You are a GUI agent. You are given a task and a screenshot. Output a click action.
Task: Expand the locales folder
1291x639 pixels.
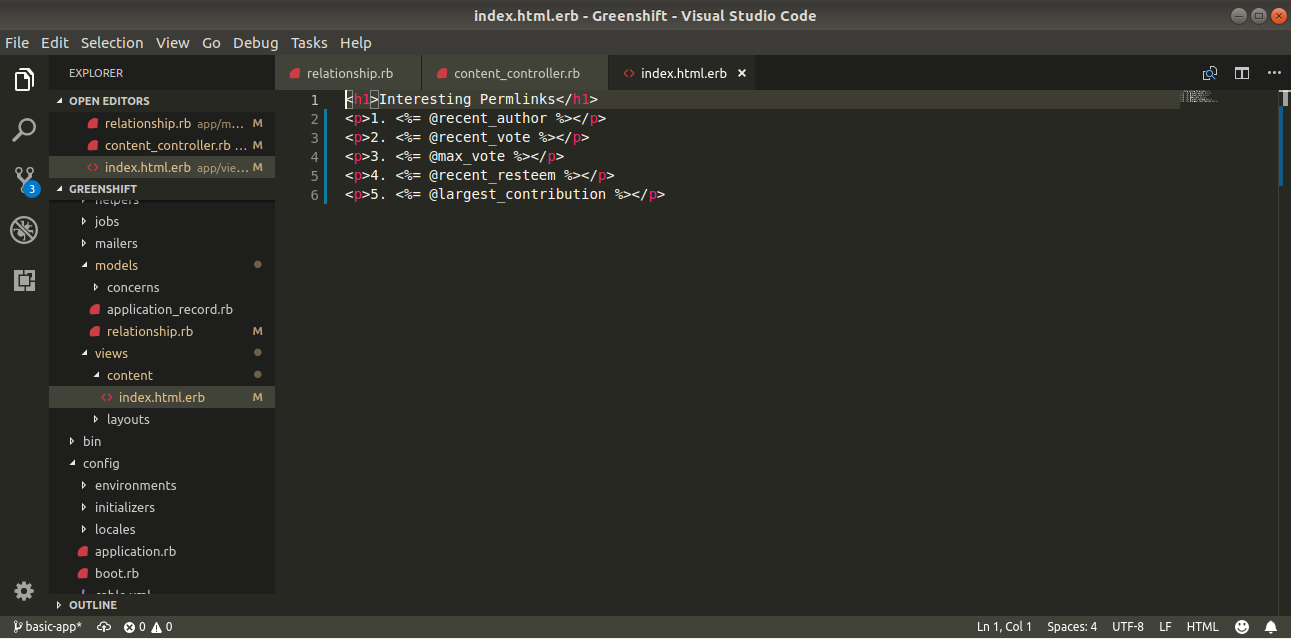(162, 529)
